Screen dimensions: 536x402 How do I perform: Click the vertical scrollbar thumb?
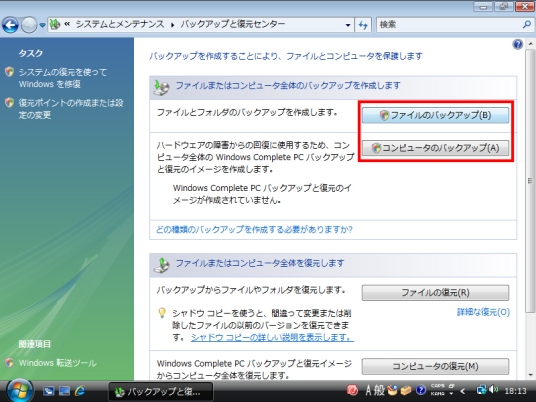(530, 181)
